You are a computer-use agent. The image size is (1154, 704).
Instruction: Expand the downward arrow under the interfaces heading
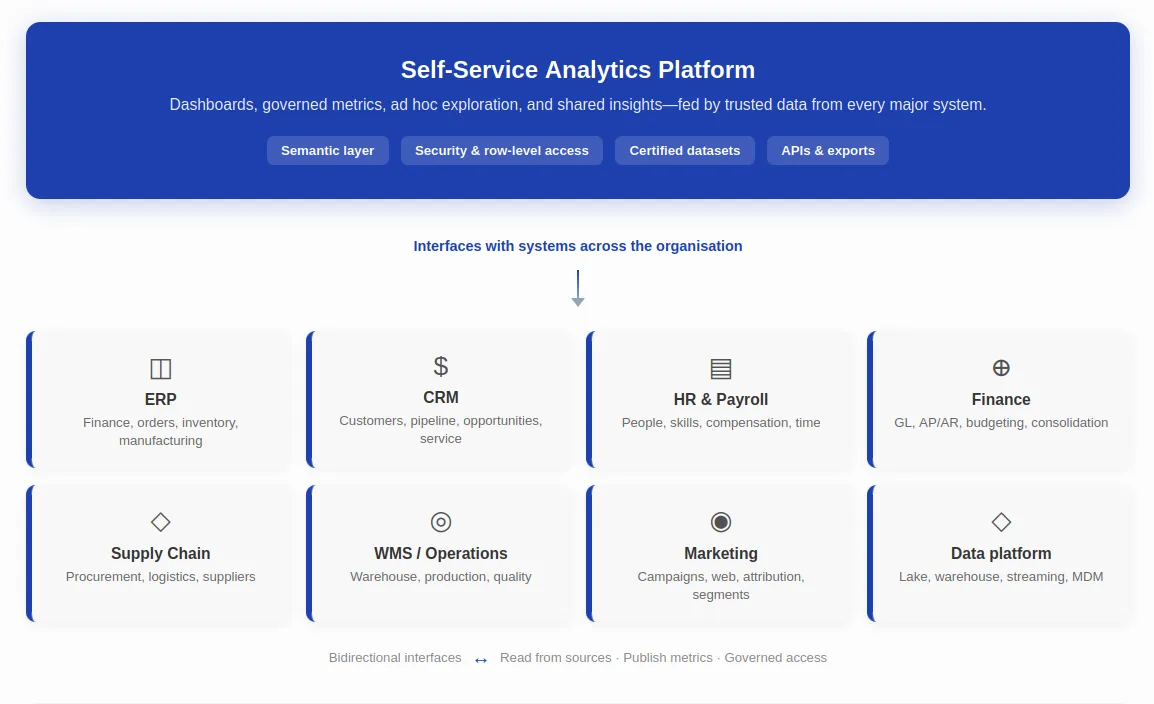(577, 288)
